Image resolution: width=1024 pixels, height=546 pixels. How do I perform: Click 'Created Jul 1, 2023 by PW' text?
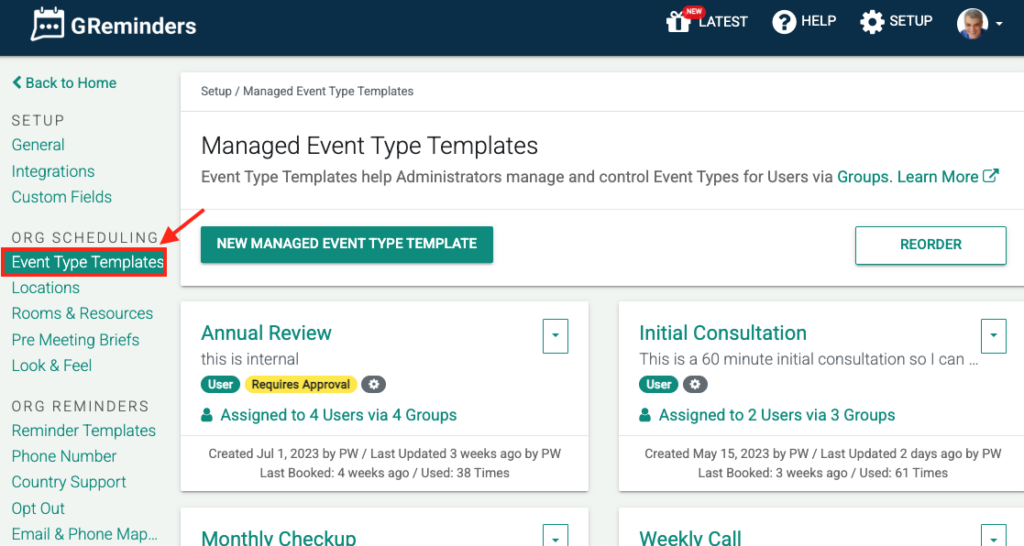coord(283,453)
